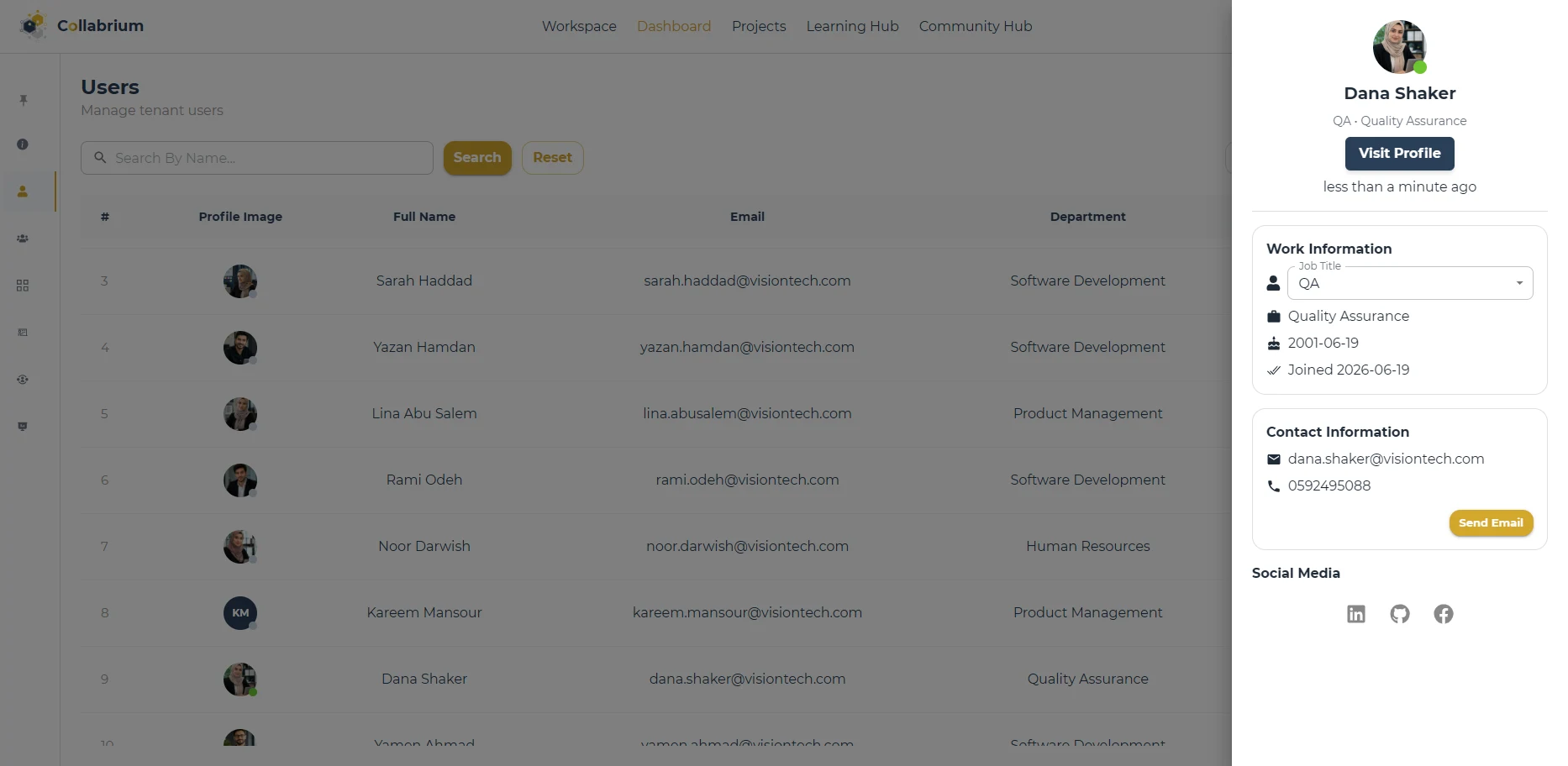Click the ID card icon in the sidebar
Screen dimensions: 1568x766
(x=23, y=333)
